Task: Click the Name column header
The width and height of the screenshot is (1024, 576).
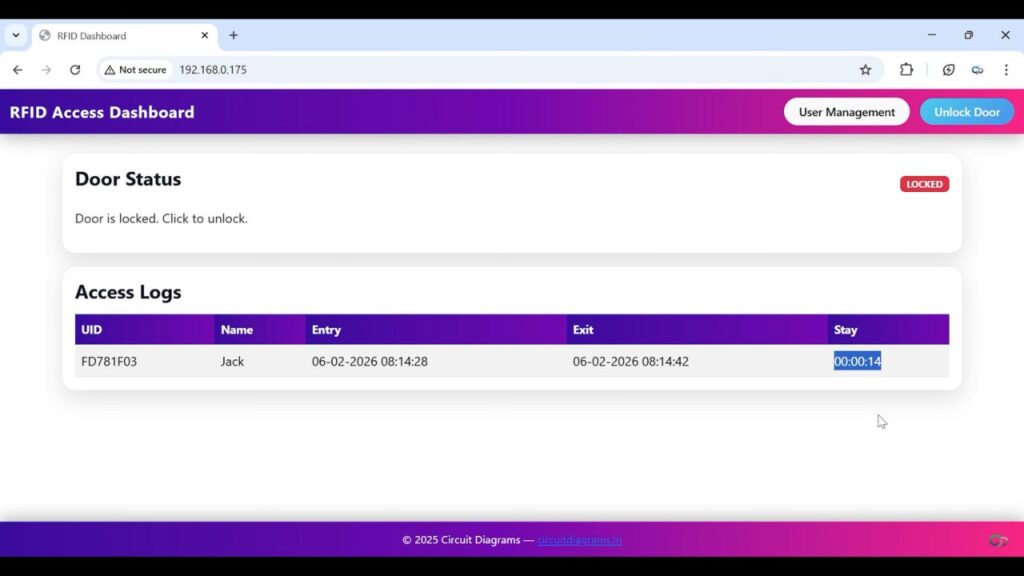Action: pyautogui.click(x=260, y=330)
